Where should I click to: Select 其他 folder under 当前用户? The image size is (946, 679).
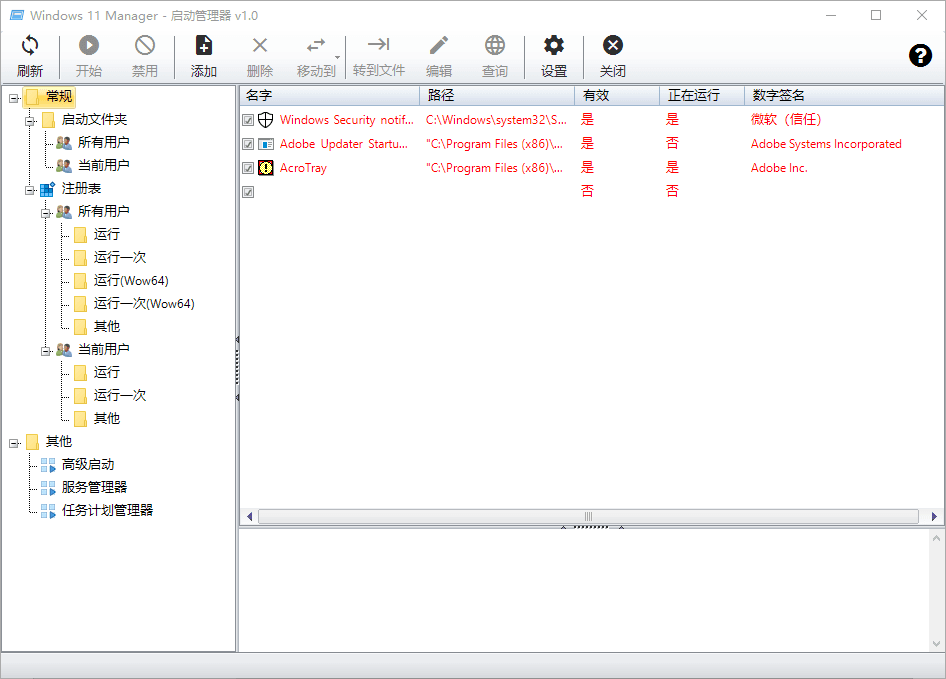point(107,418)
